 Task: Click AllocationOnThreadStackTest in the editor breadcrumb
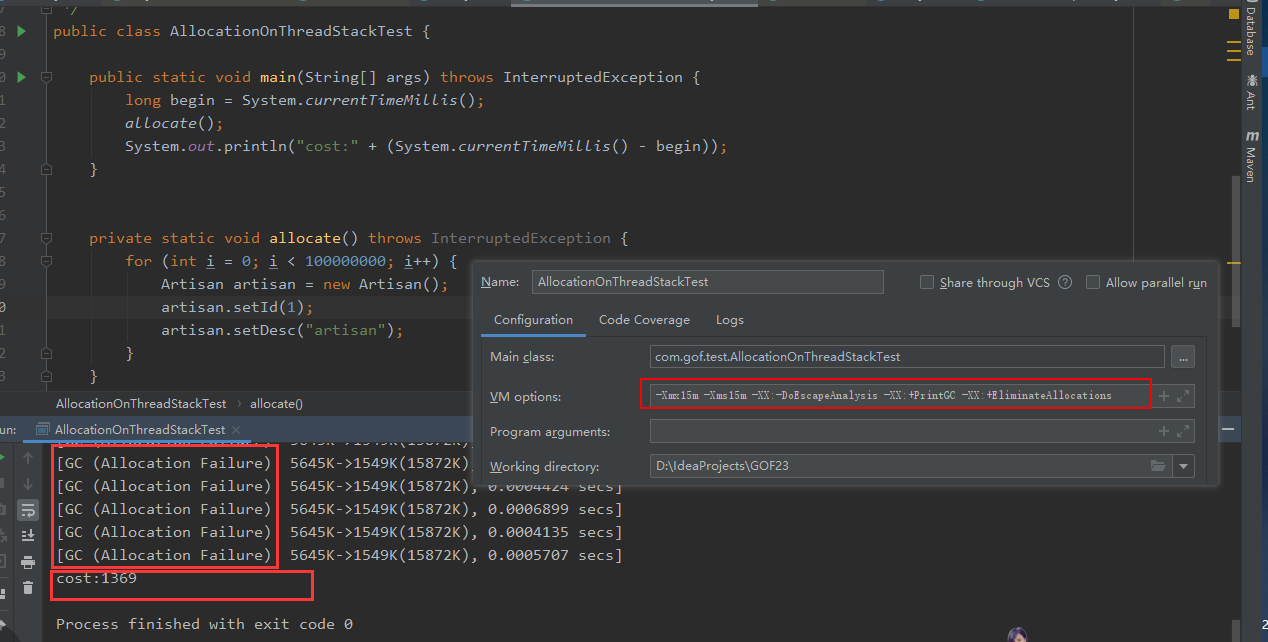[x=141, y=404]
